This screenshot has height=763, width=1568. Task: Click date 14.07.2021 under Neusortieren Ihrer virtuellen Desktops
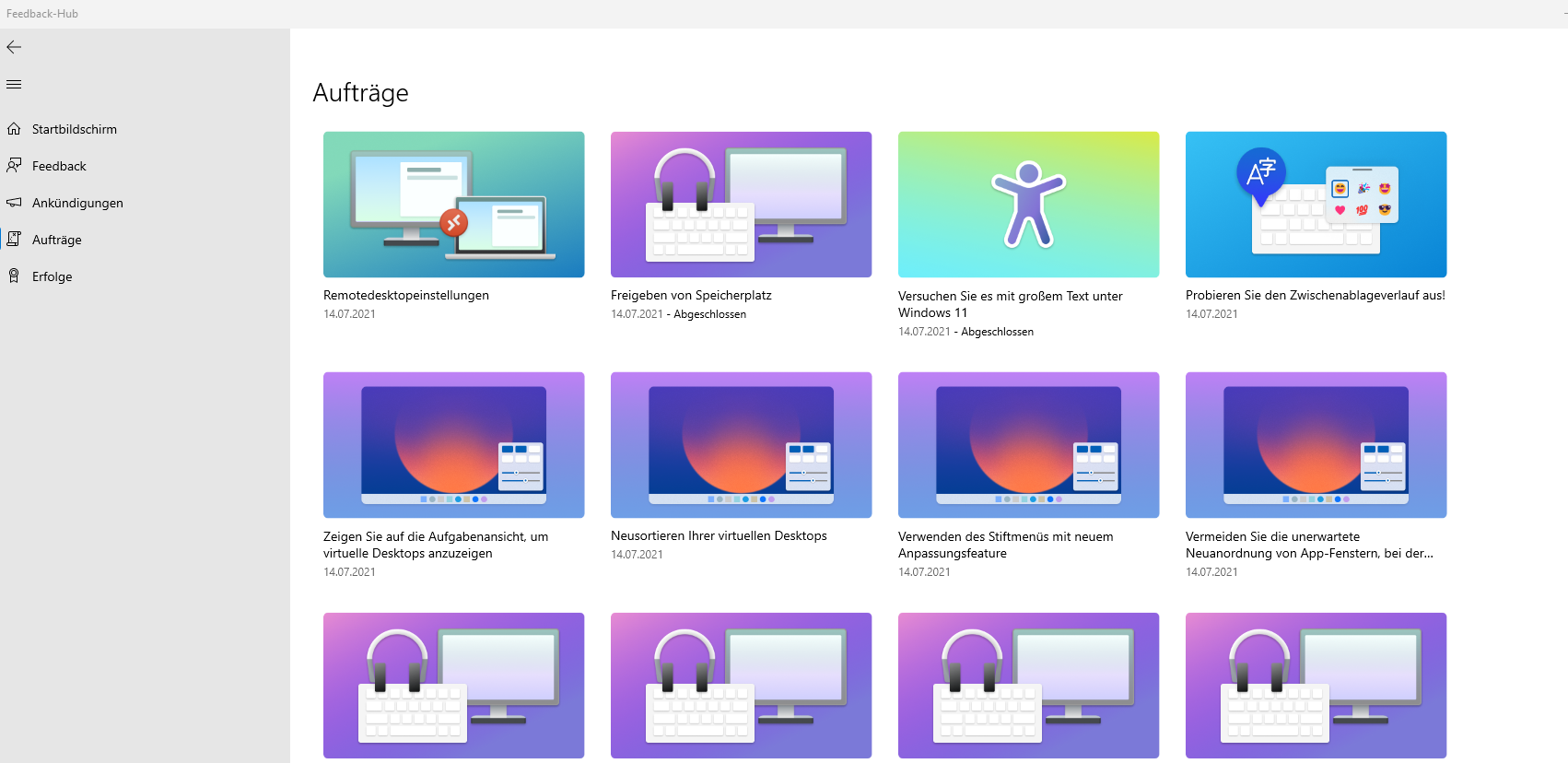coord(637,555)
